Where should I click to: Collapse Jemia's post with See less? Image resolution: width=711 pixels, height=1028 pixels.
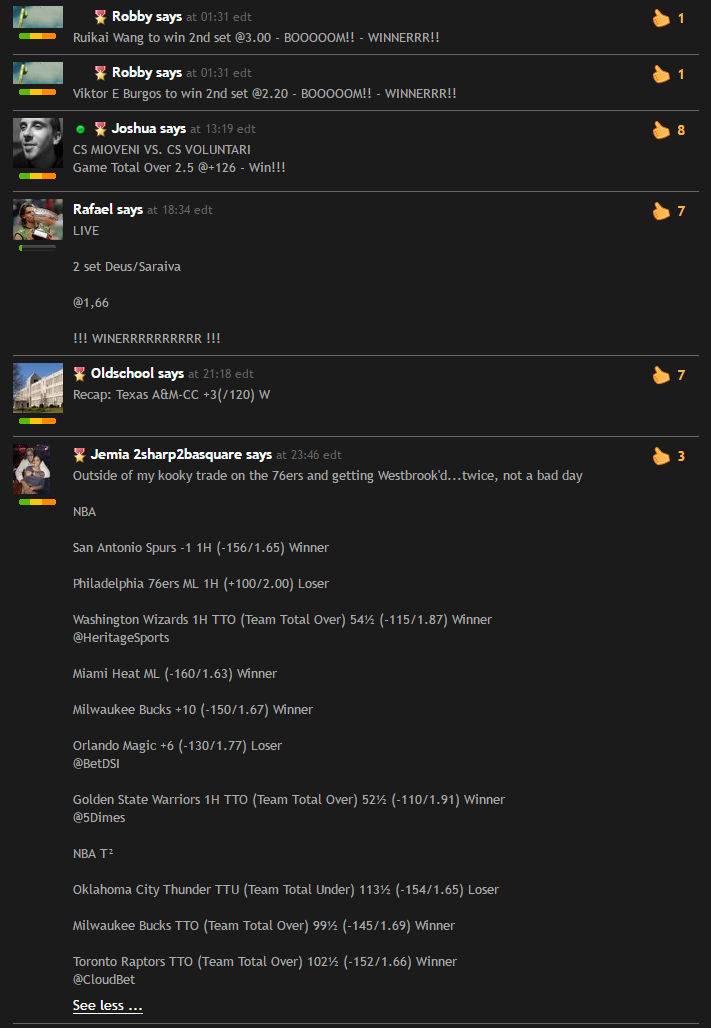108,1006
